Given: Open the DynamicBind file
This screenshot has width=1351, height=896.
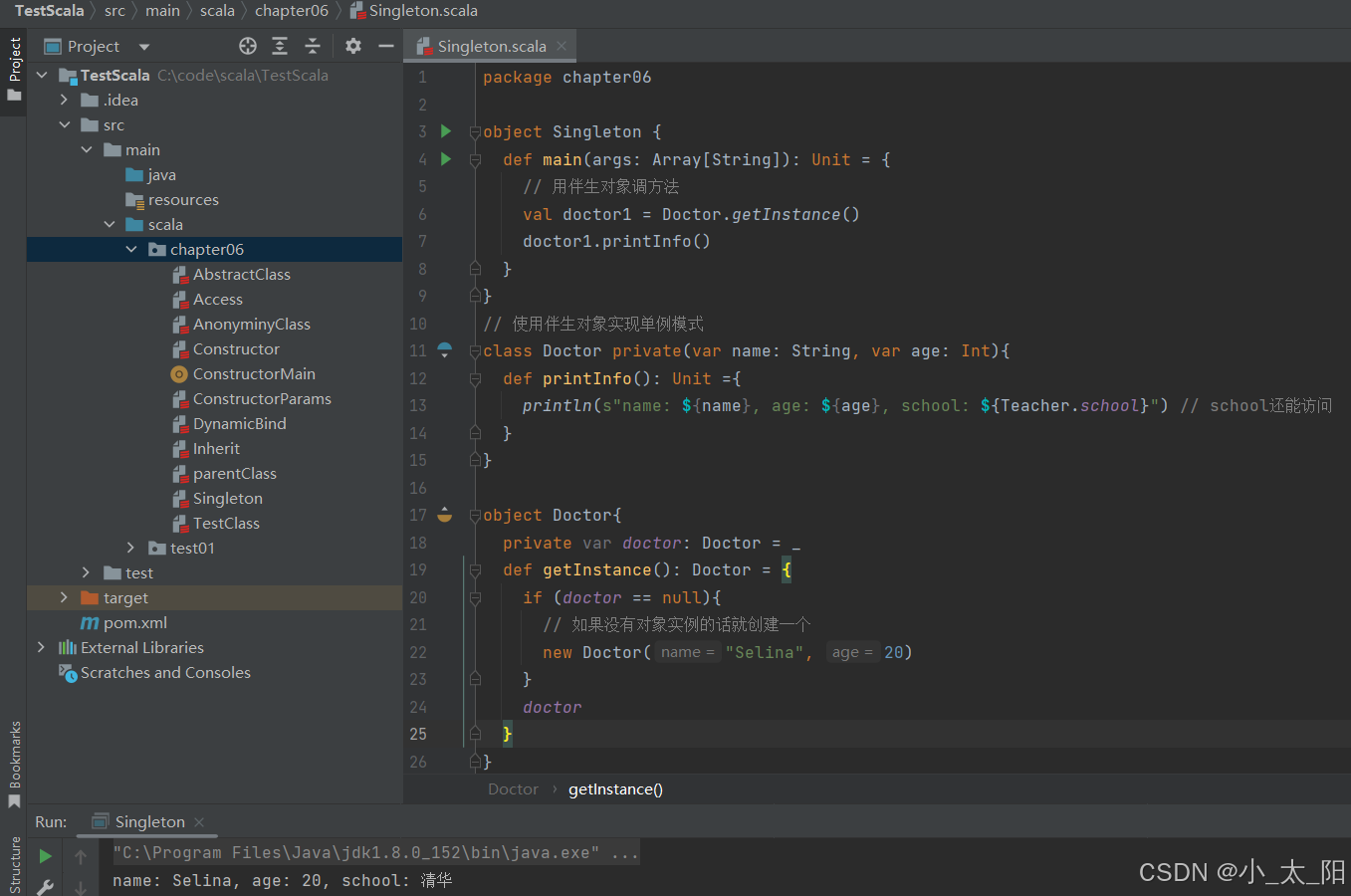Looking at the screenshot, I should (229, 424).
